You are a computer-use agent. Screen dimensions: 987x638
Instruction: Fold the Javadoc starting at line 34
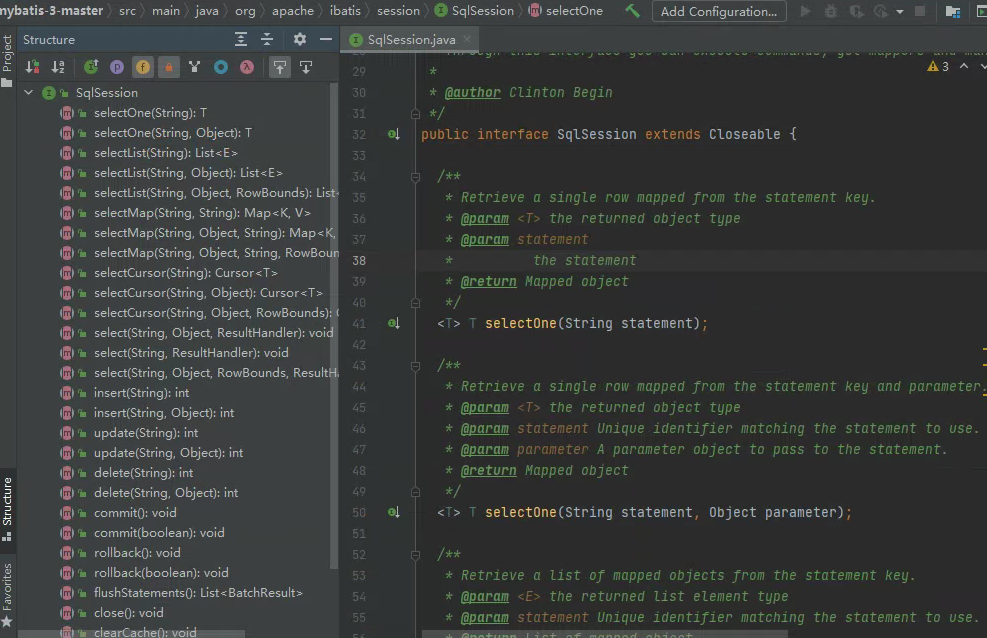[415, 177]
